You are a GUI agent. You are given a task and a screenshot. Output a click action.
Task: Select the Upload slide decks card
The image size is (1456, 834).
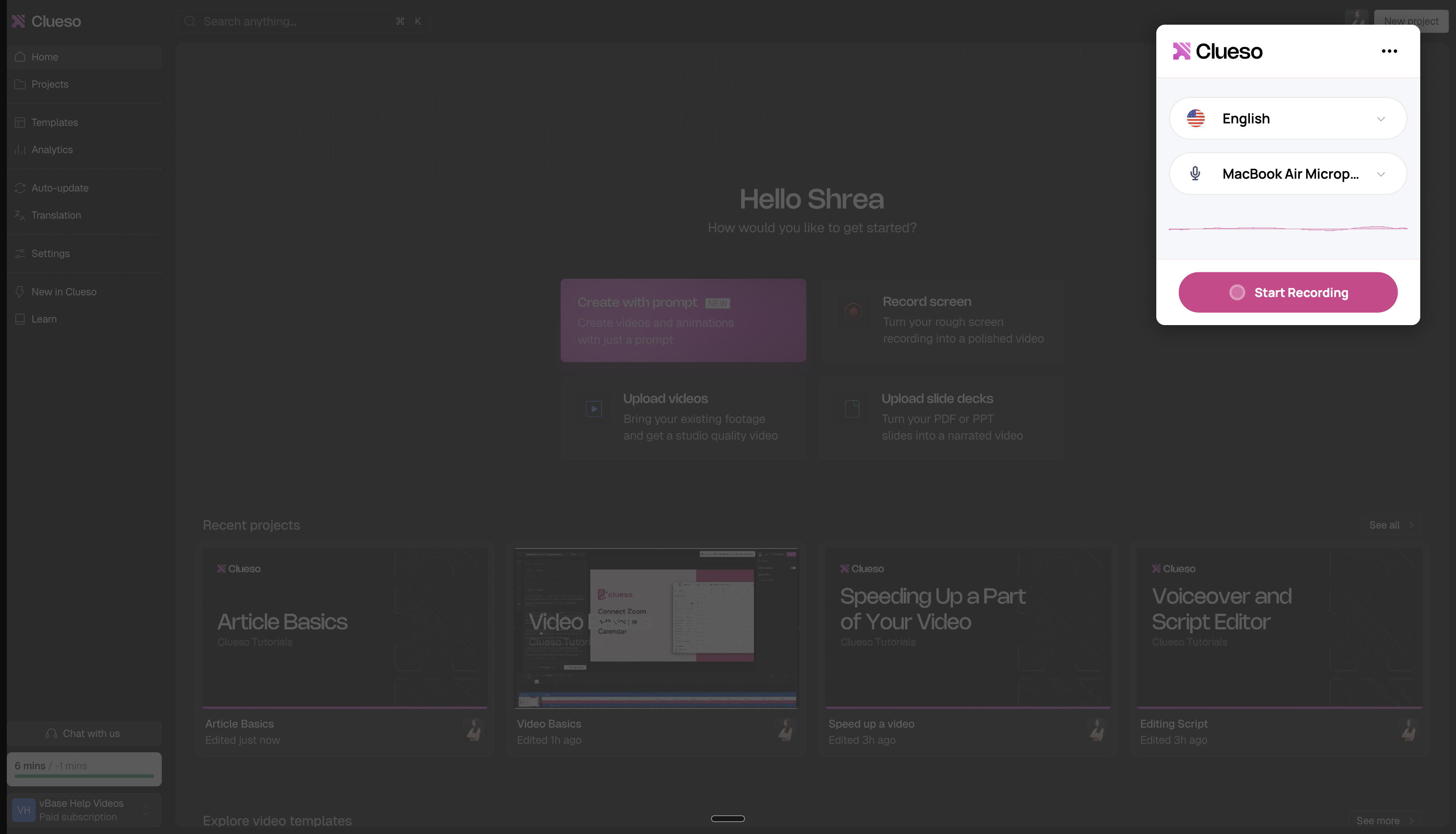(x=941, y=417)
